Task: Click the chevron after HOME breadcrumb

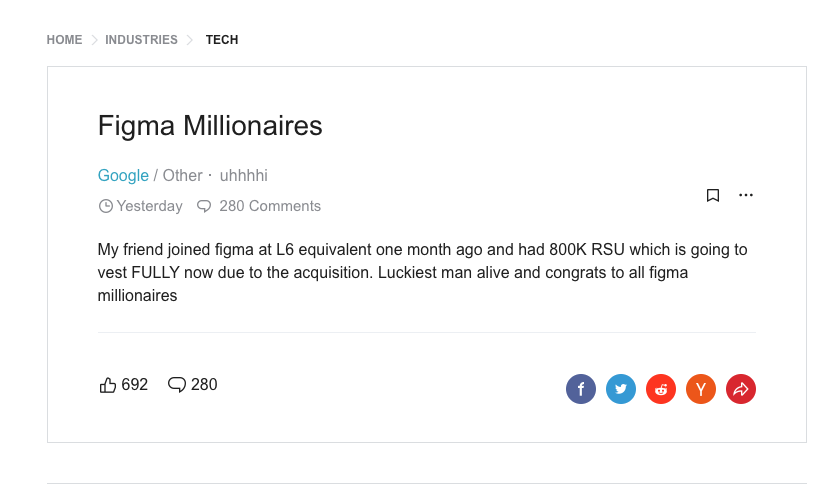Action: [x=95, y=40]
